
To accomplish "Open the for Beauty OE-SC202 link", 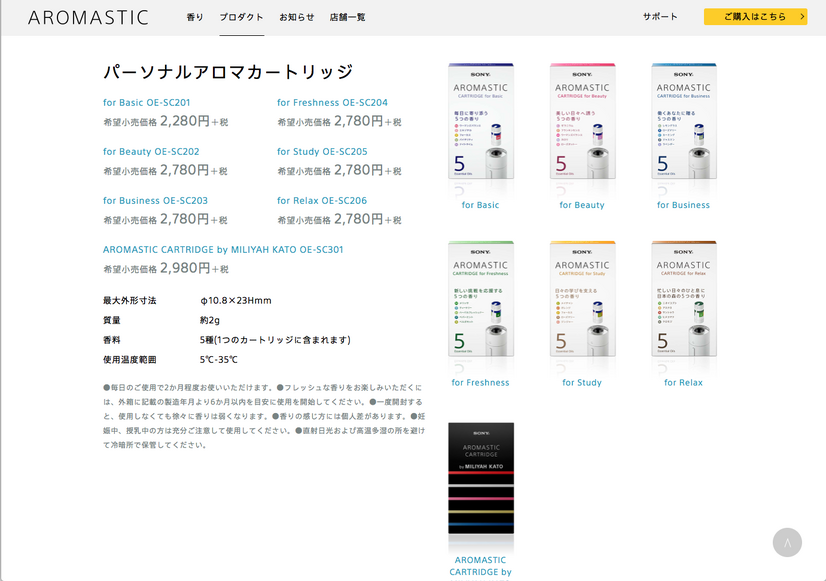I will 151,152.
